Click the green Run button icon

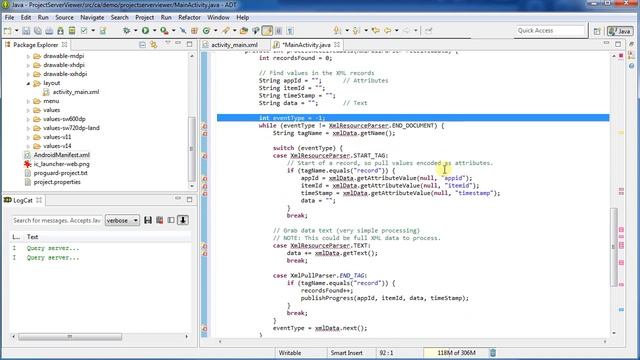pyautogui.click(x=145, y=31)
